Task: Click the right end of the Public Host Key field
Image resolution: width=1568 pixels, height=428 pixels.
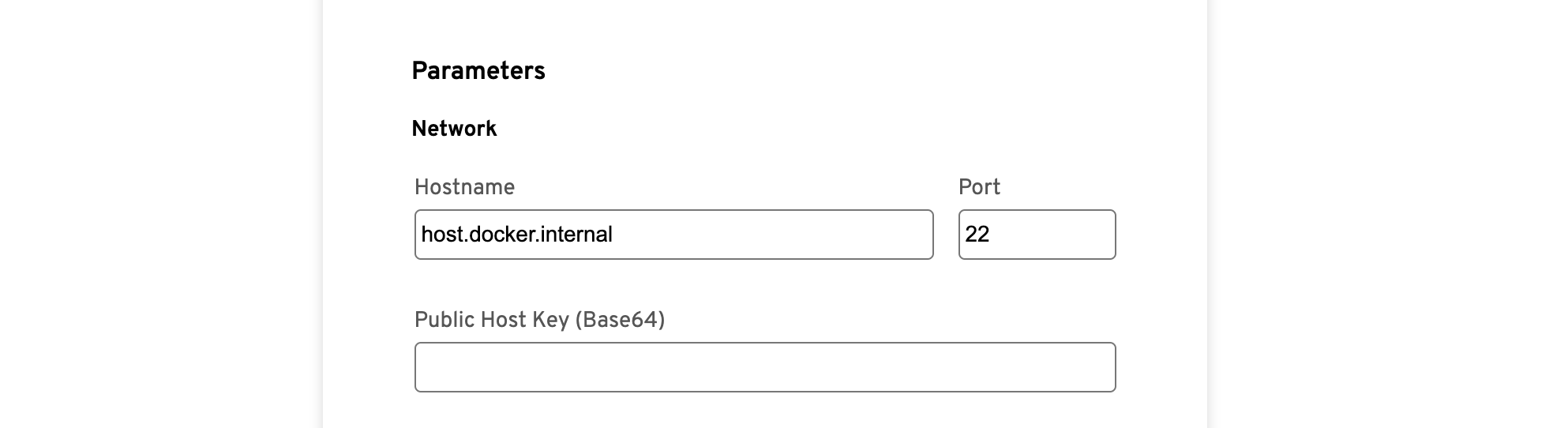Action: coord(1097,367)
